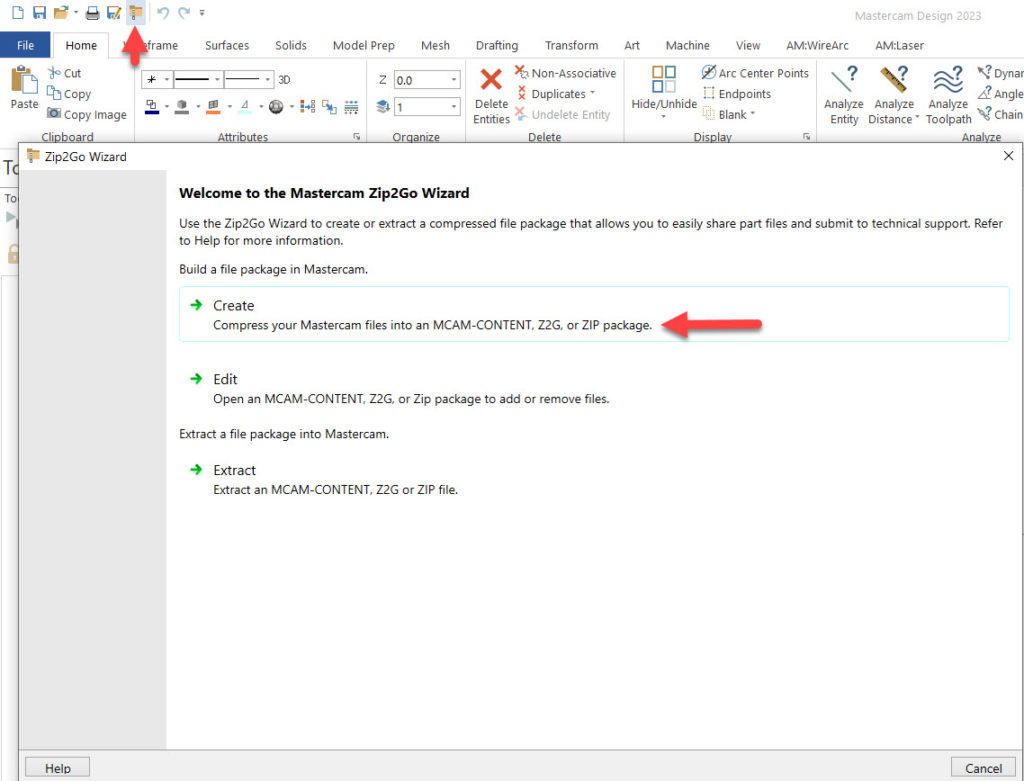Image resolution: width=1024 pixels, height=781 pixels.
Task: Switch to the Mesh tab
Action: pos(435,45)
